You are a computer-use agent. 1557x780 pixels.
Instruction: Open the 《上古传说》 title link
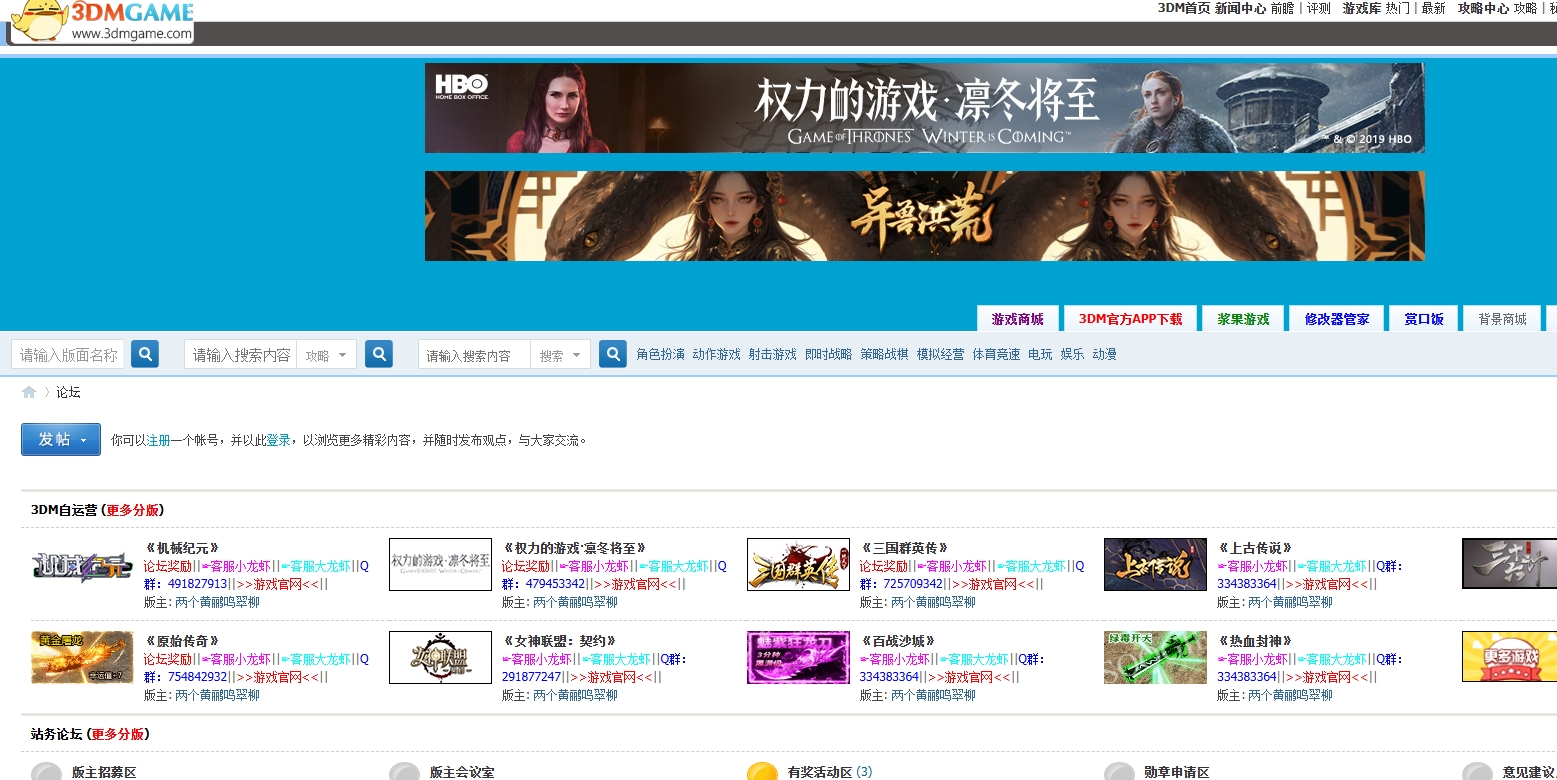click(x=1255, y=548)
